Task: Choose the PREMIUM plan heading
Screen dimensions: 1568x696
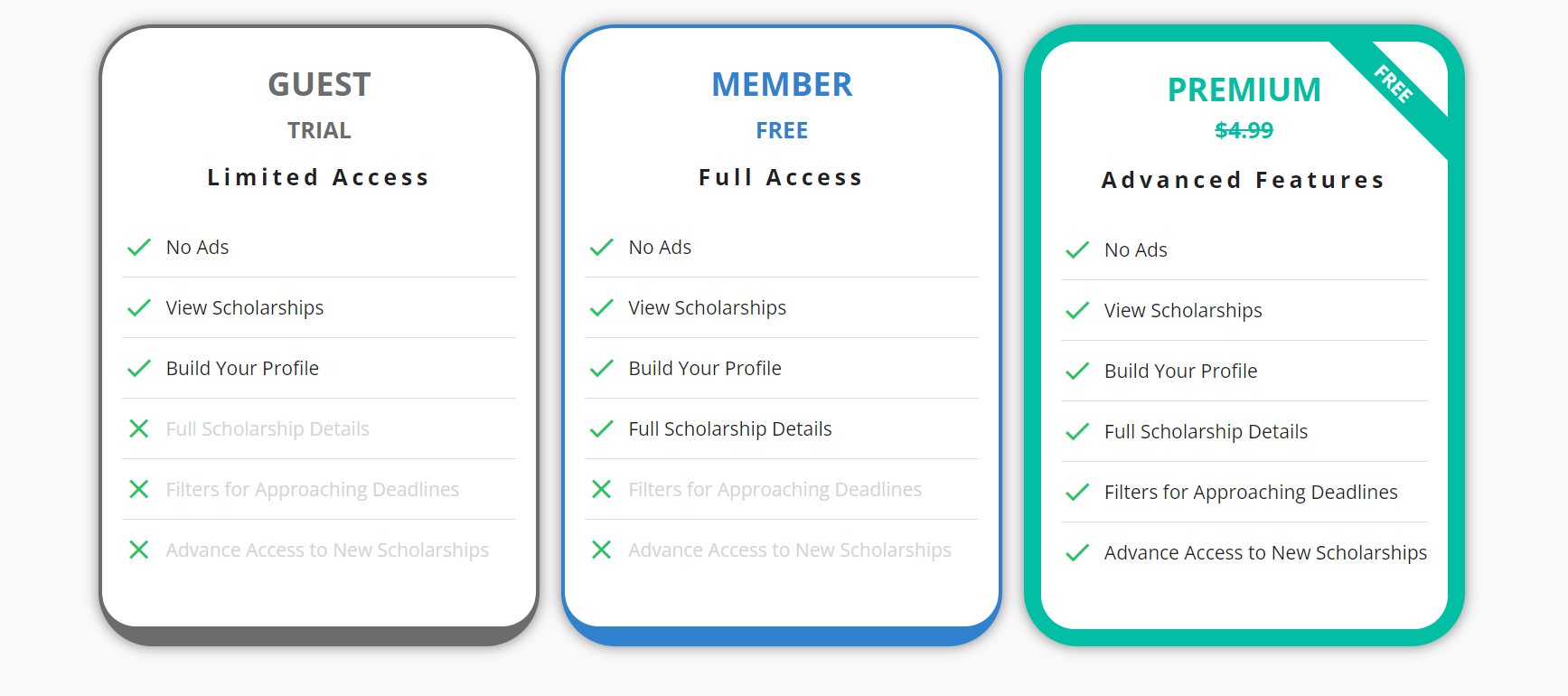Action: pyautogui.click(x=1244, y=90)
